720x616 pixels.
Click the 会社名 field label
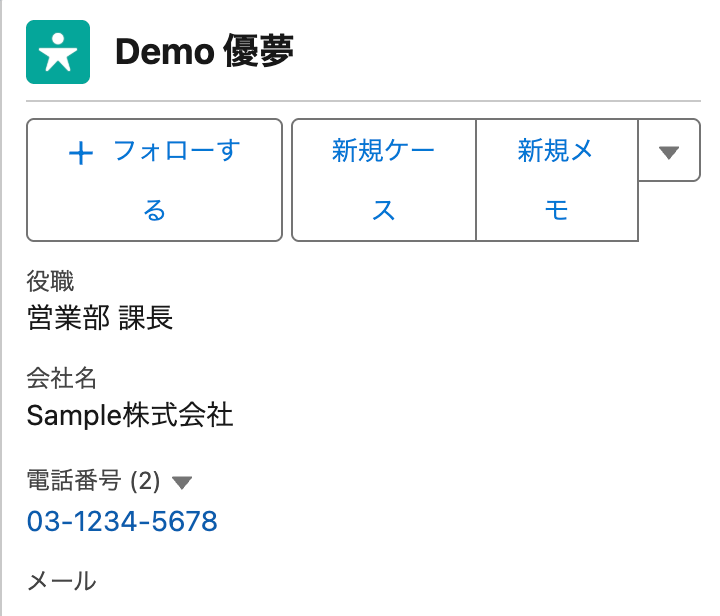tap(62, 378)
